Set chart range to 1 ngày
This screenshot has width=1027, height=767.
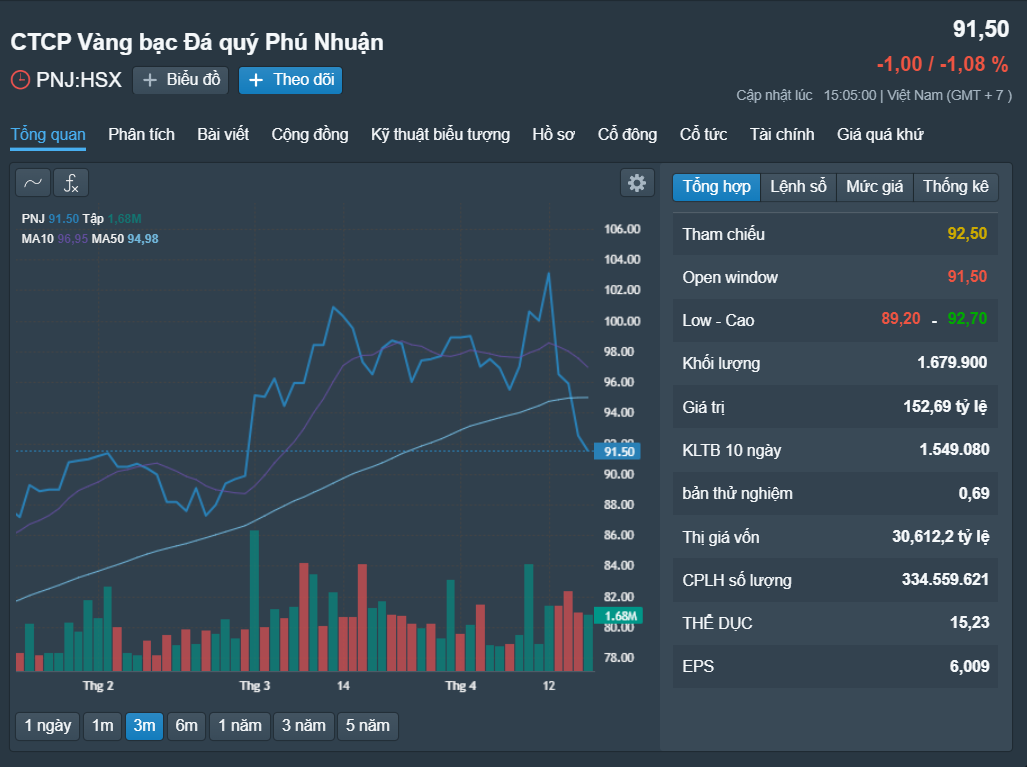(x=48, y=726)
